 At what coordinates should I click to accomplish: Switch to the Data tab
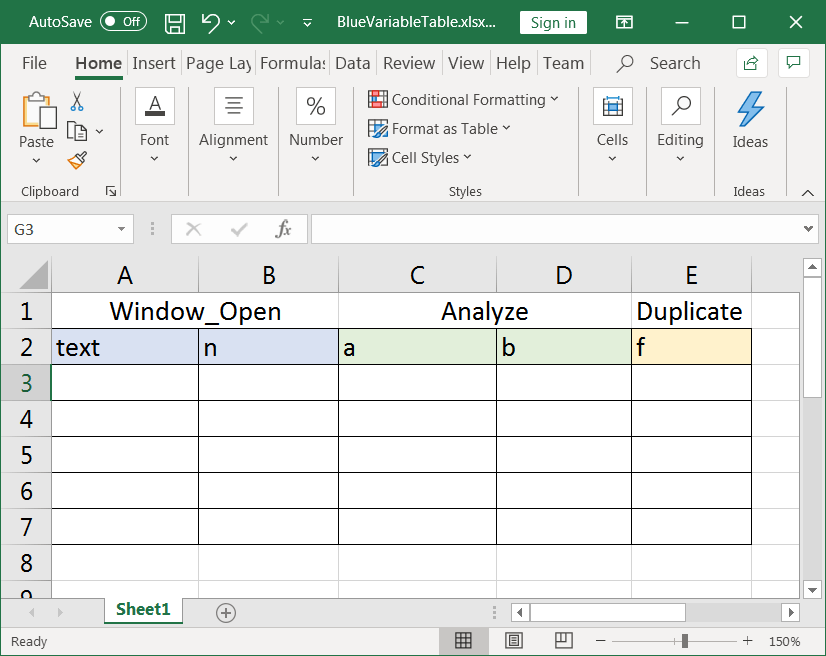[352, 63]
